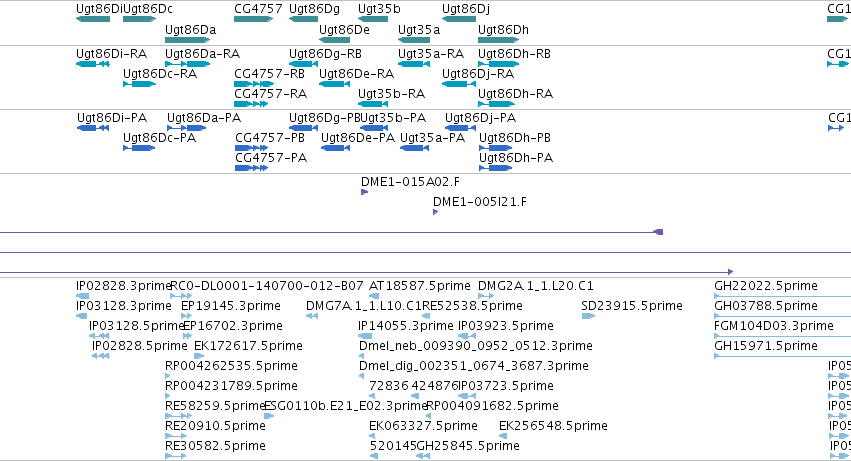
Task: Click the Ugt35b gene label
Action: [x=379, y=9]
